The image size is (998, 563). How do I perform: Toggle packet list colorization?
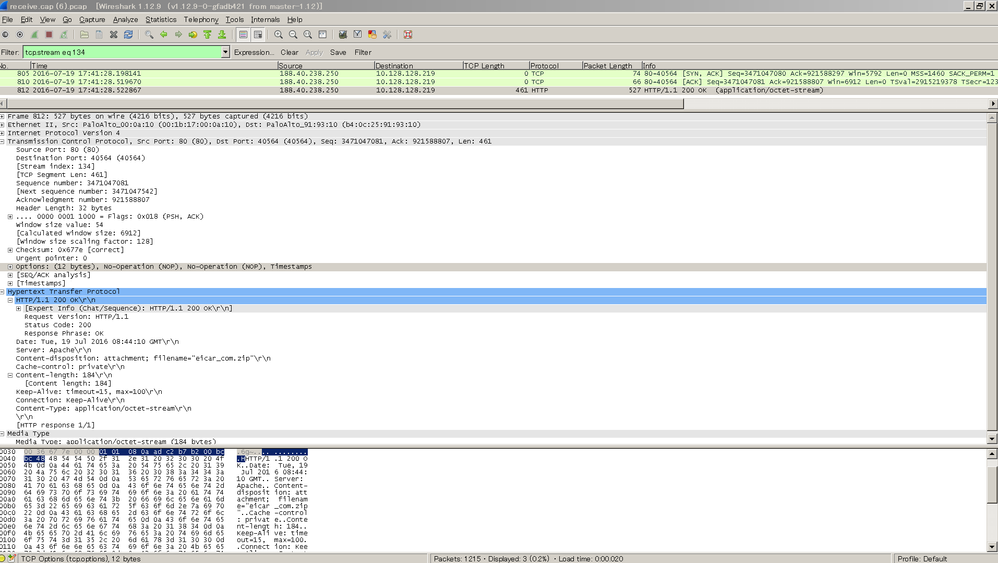click(243, 35)
